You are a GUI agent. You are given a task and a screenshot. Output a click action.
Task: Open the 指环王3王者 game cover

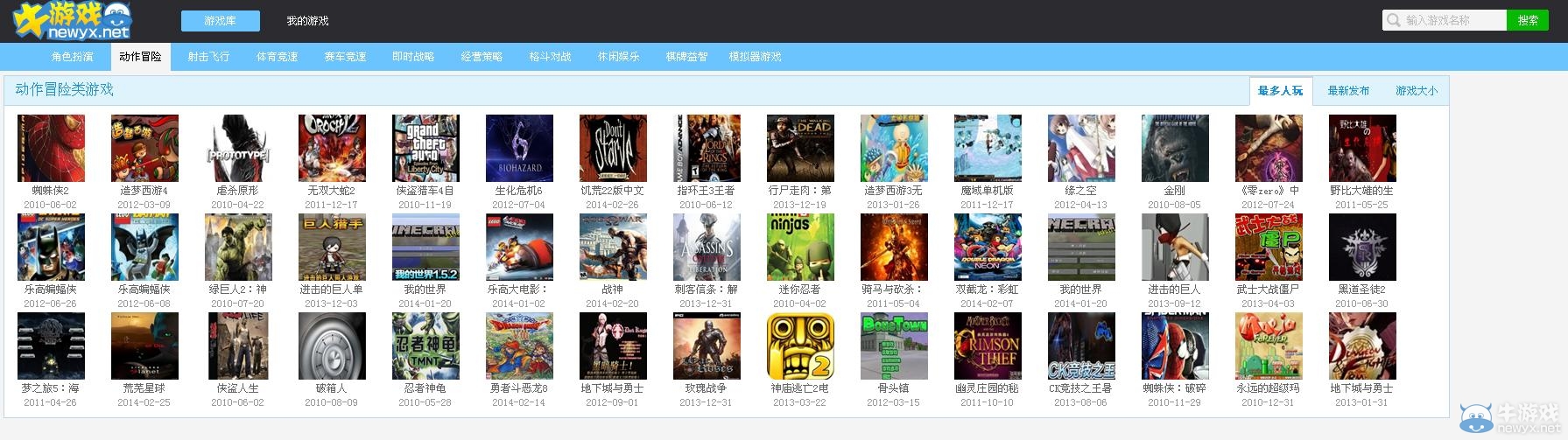tap(707, 148)
